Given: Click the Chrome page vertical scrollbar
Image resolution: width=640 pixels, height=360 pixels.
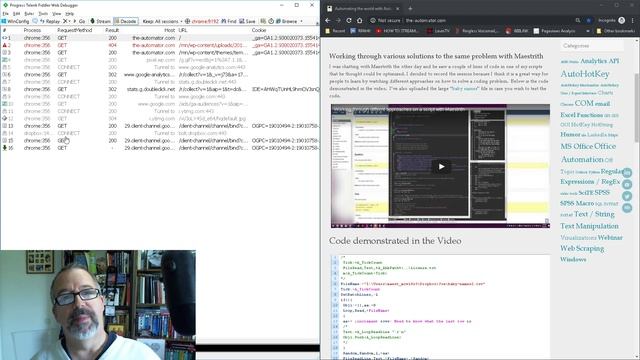Looking at the screenshot, I should coord(637,108).
